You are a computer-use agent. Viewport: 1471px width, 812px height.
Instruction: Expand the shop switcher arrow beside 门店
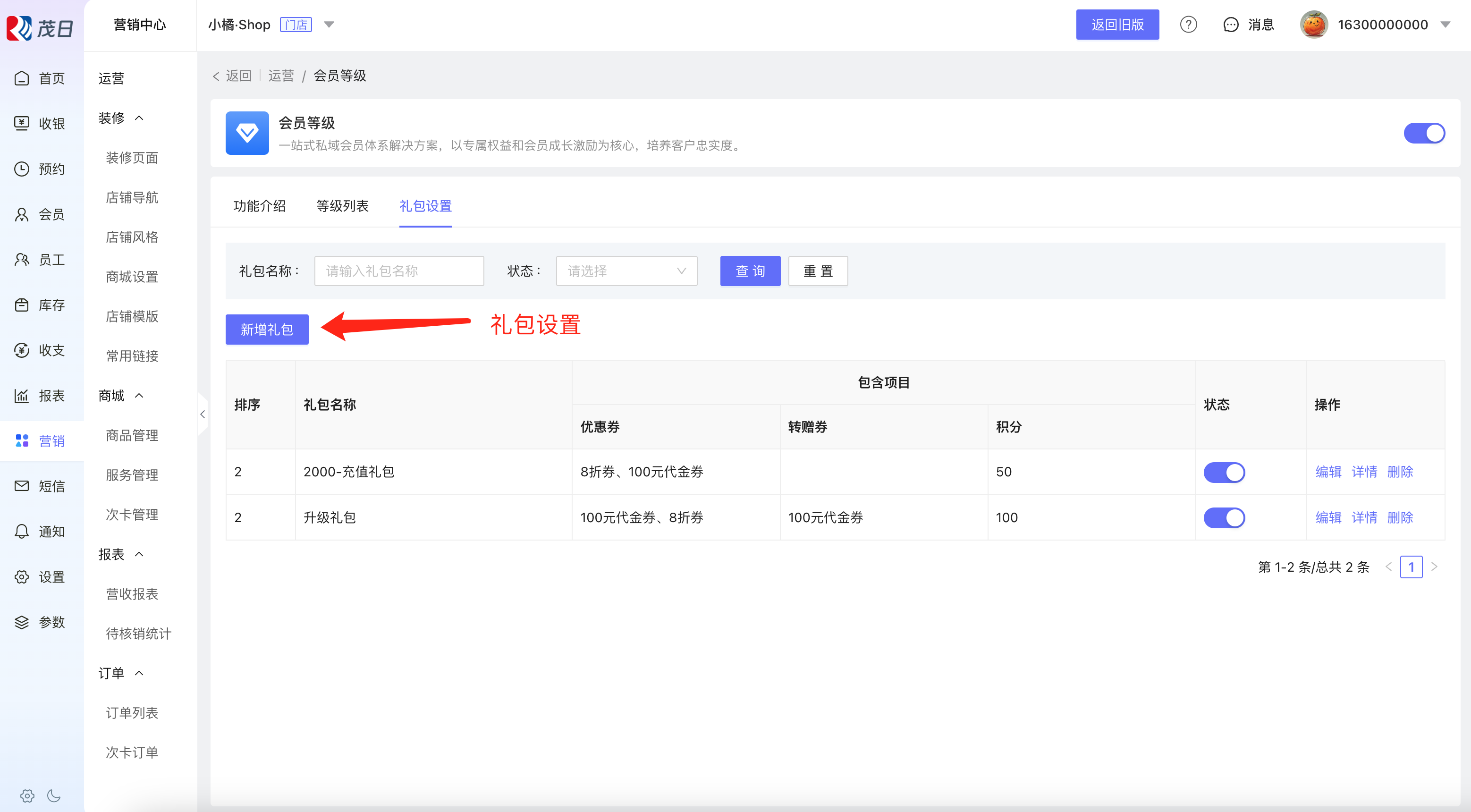click(329, 25)
